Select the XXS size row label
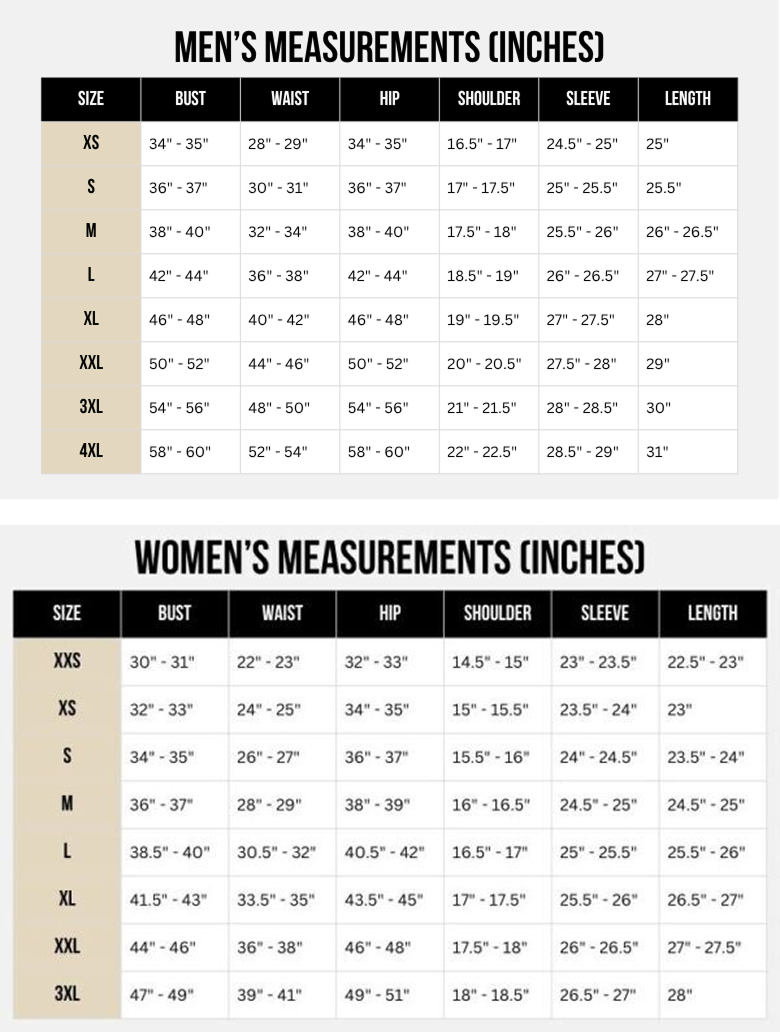Image resolution: width=780 pixels, height=1032 pixels. 67,661
